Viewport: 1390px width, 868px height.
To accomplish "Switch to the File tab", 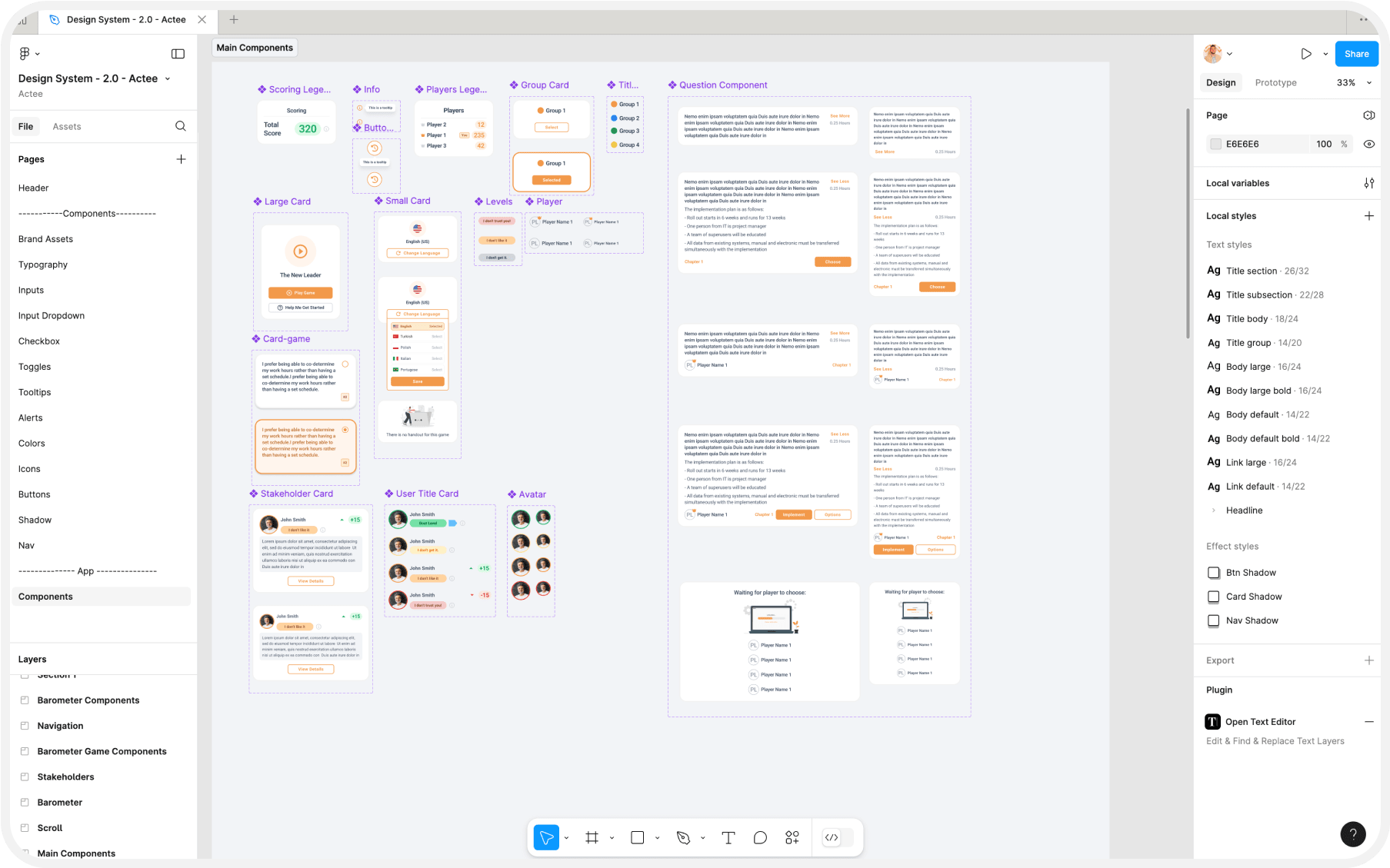I will click(26, 127).
